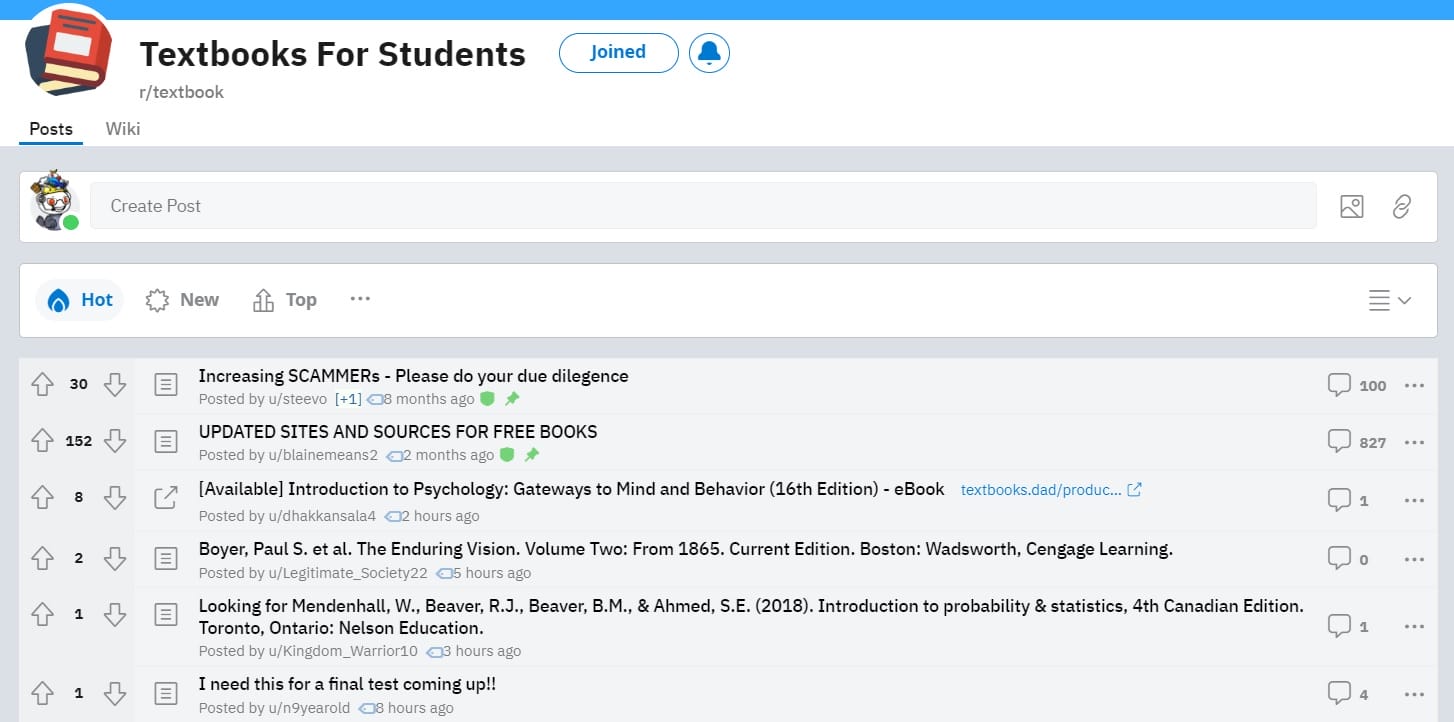Toggle the Joined membership button

click(618, 53)
